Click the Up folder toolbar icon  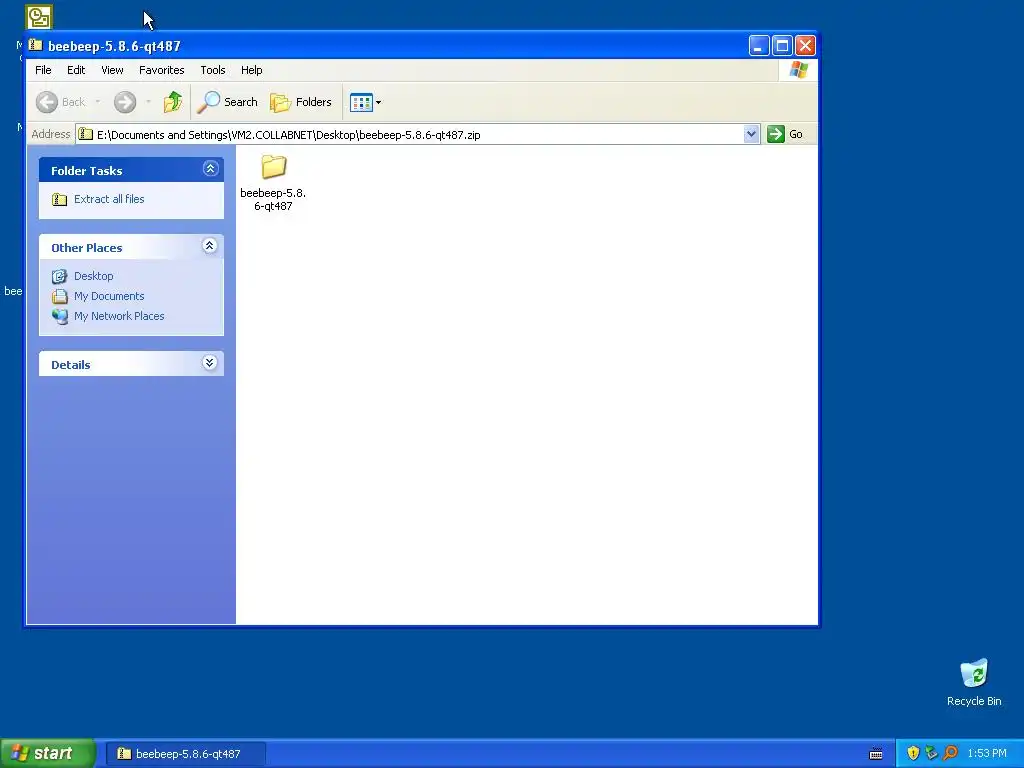pos(173,102)
